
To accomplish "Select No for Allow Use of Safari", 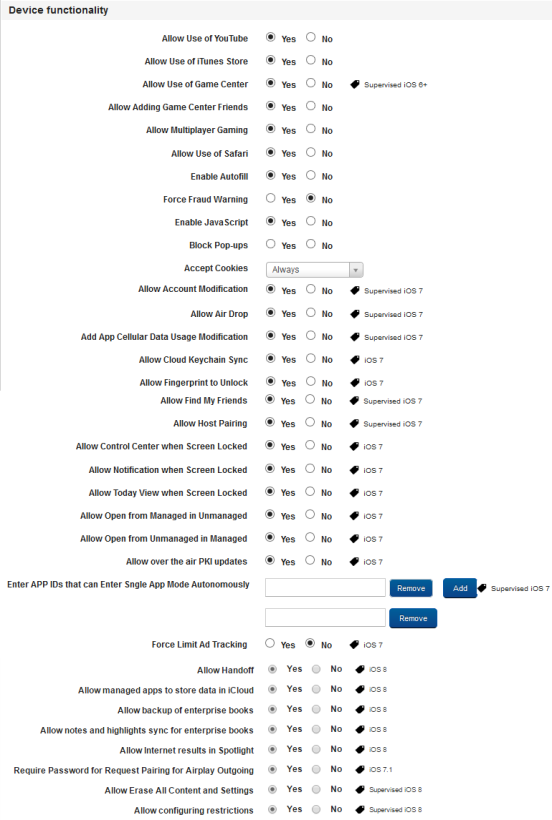I will pyautogui.click(x=310, y=152).
